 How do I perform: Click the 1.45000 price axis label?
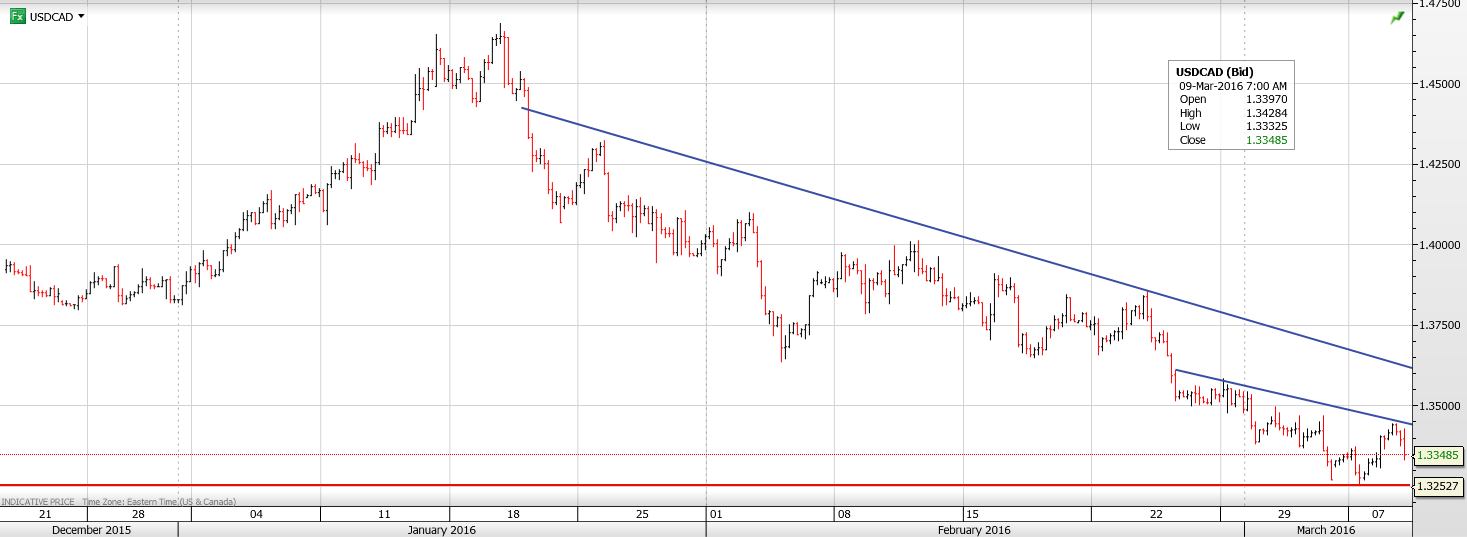coord(1440,84)
